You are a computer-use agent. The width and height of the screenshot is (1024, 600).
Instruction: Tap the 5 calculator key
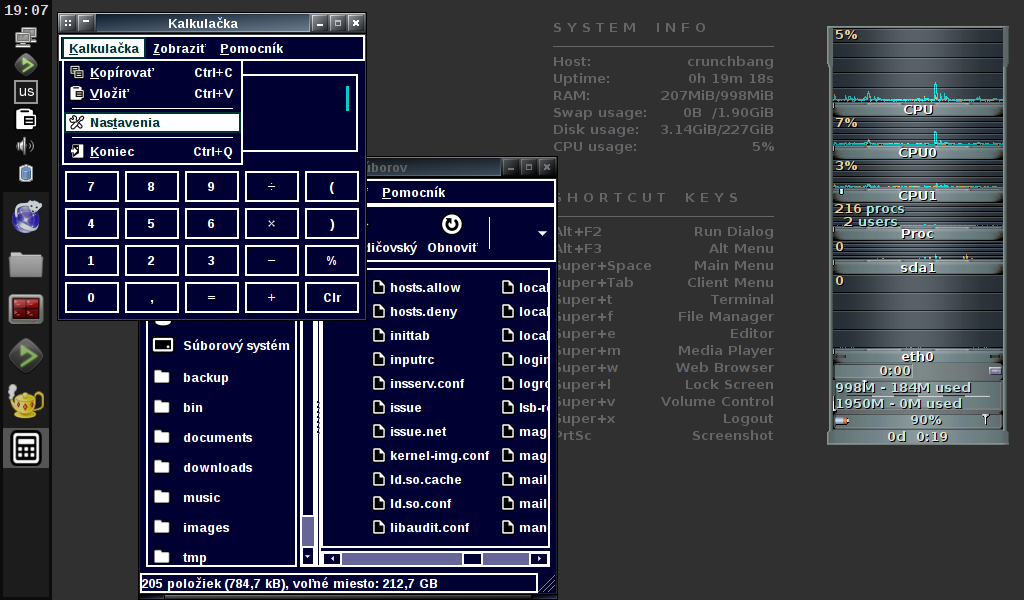(152, 223)
